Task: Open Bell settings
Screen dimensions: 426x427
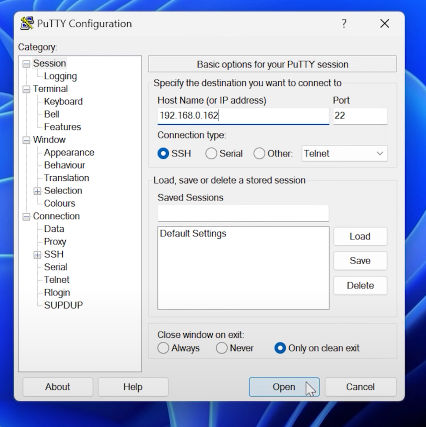Action: pos(52,114)
